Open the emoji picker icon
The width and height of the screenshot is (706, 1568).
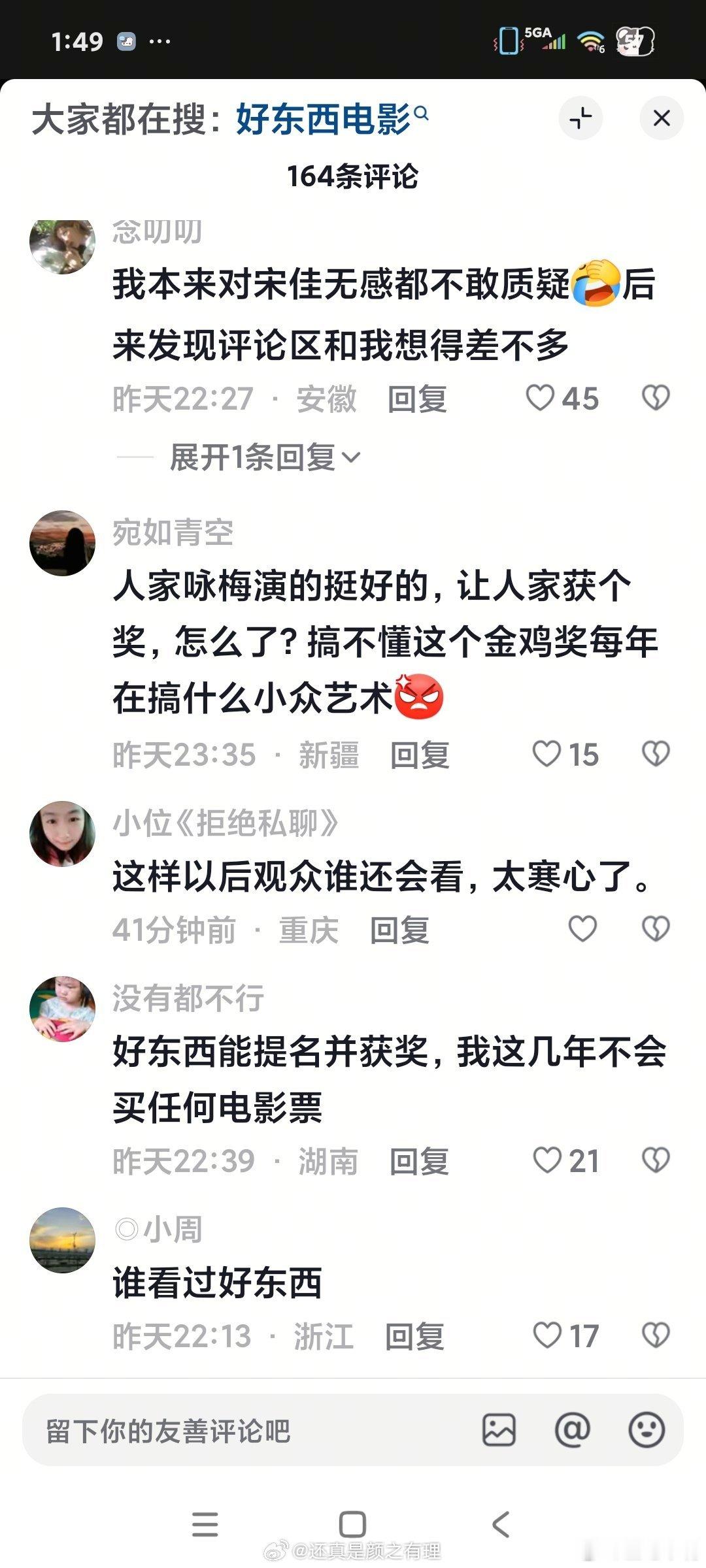[x=647, y=1429]
